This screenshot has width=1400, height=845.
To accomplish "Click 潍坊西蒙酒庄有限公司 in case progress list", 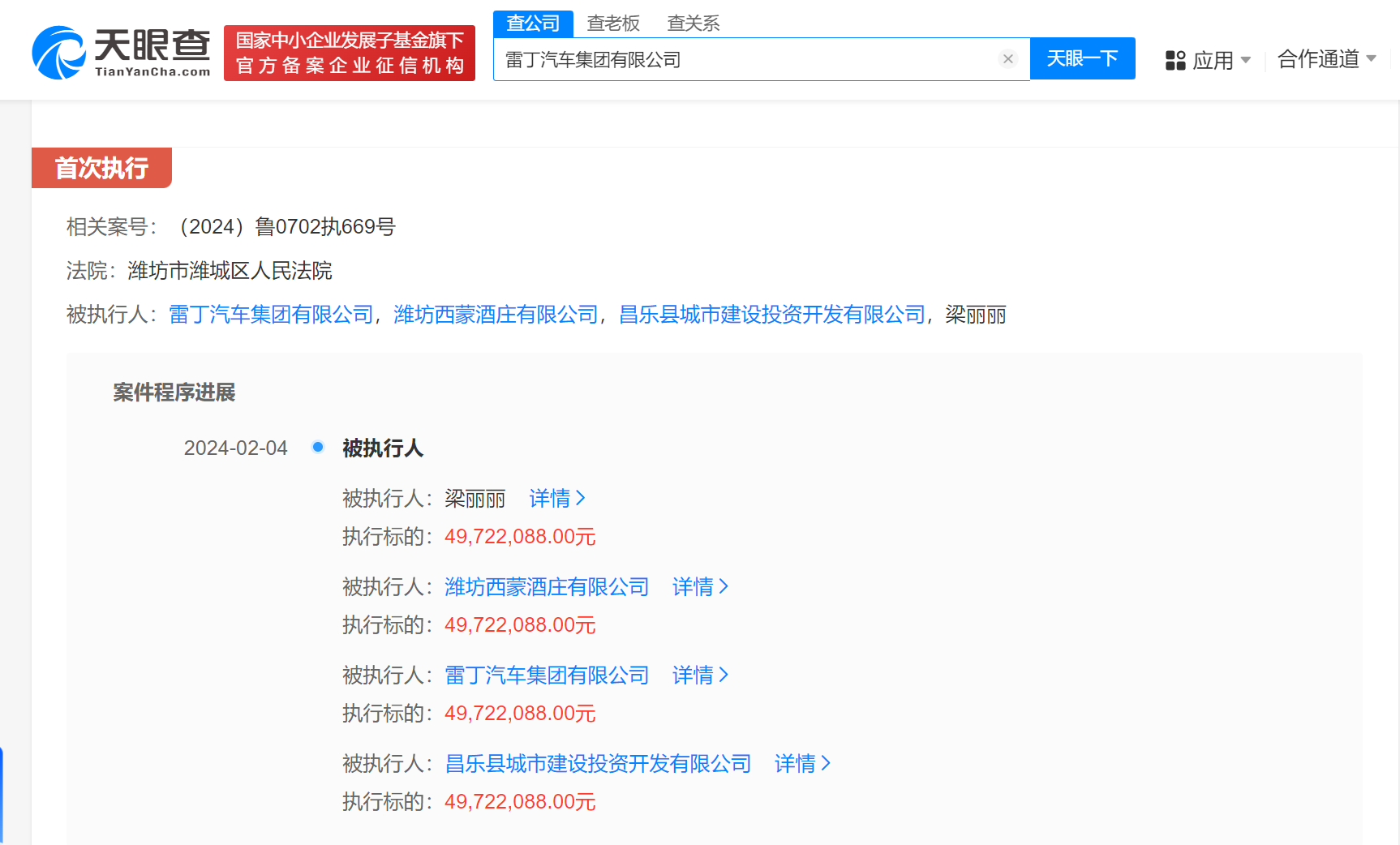I will tap(547, 586).
